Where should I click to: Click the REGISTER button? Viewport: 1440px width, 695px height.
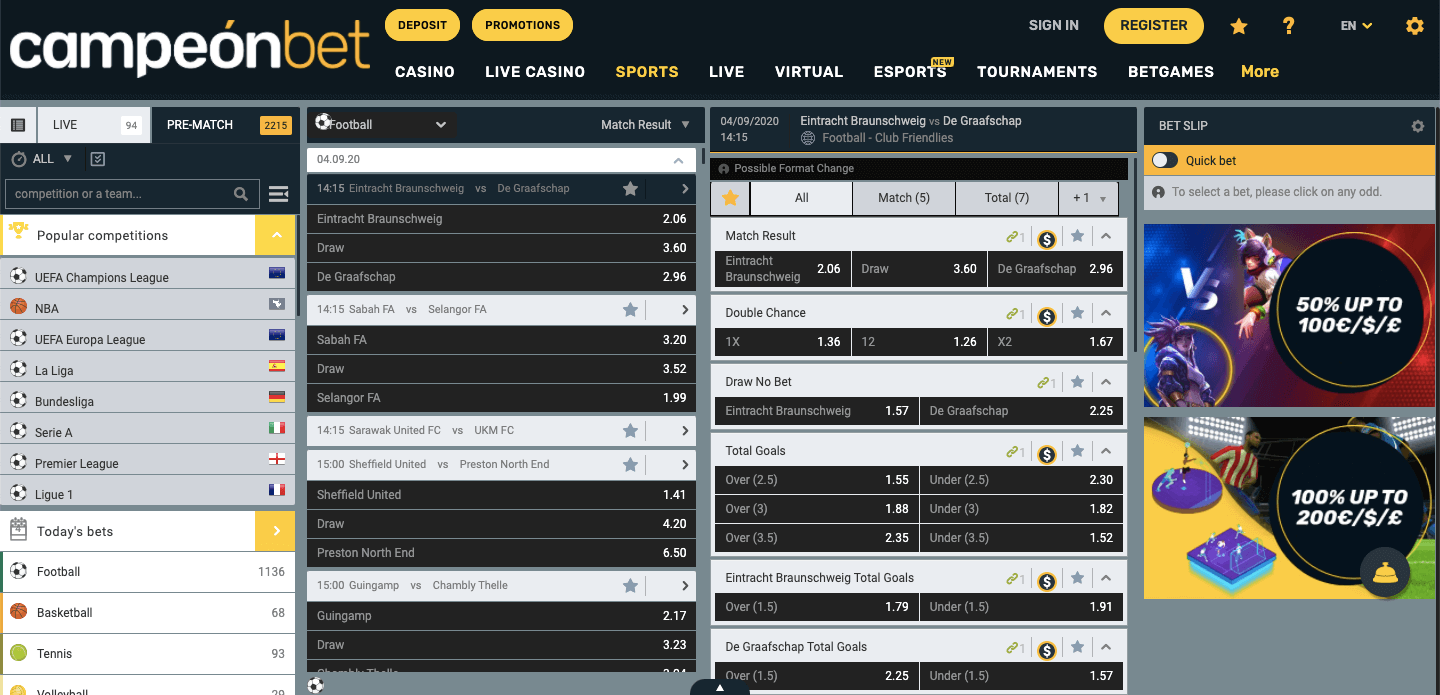[x=1153, y=26]
